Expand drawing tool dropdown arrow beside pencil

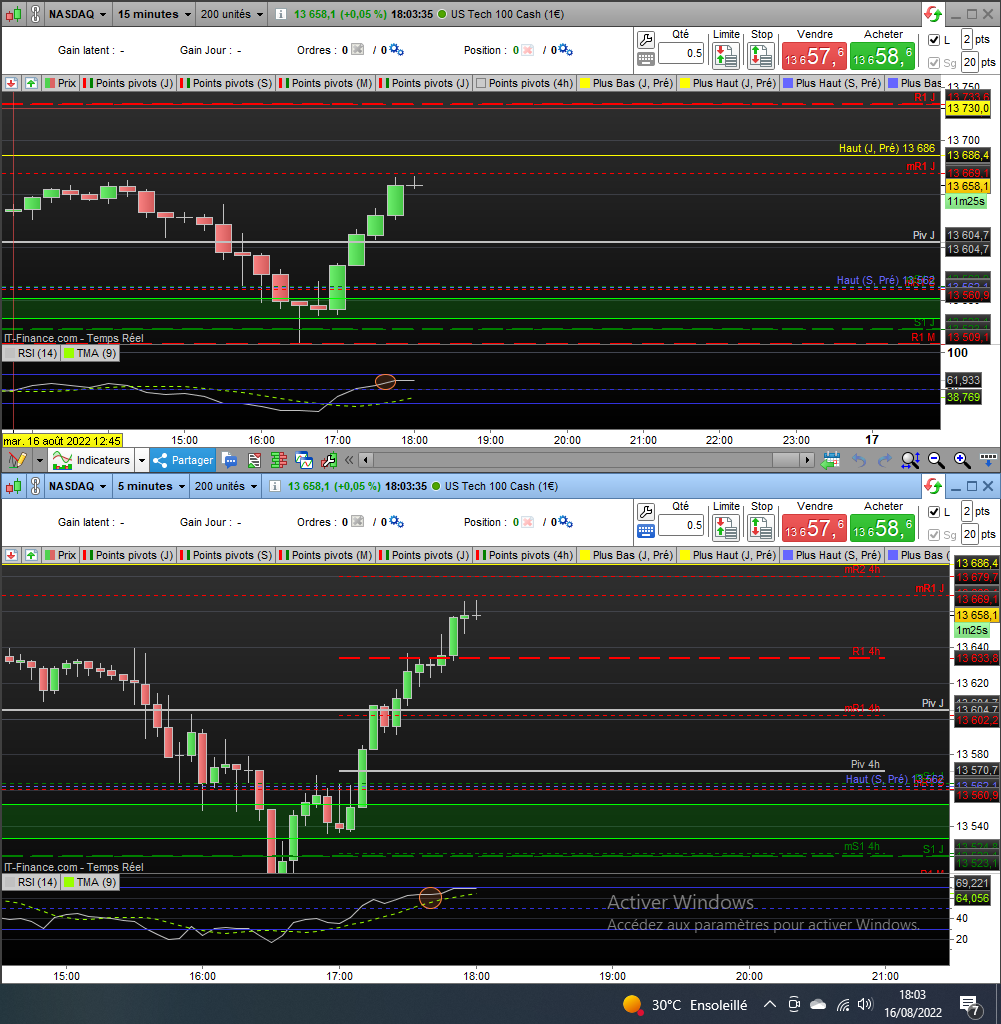(x=39, y=460)
